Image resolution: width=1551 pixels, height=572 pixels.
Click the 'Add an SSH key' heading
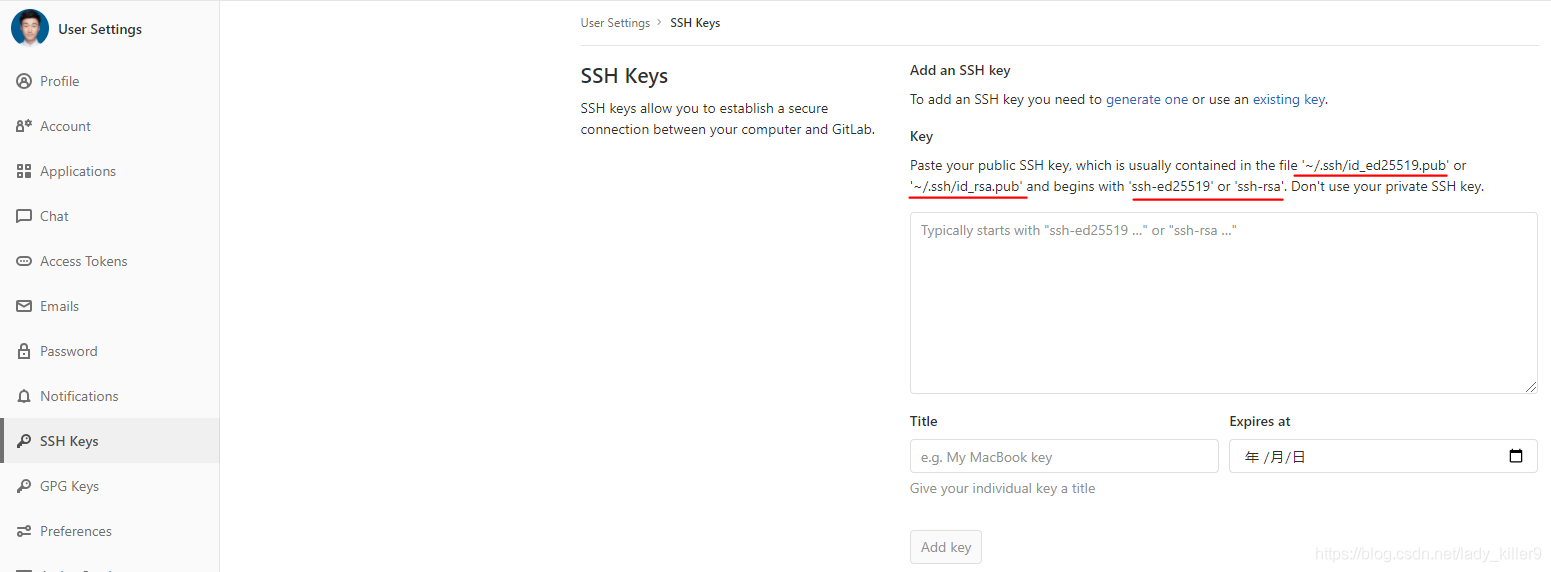(960, 70)
